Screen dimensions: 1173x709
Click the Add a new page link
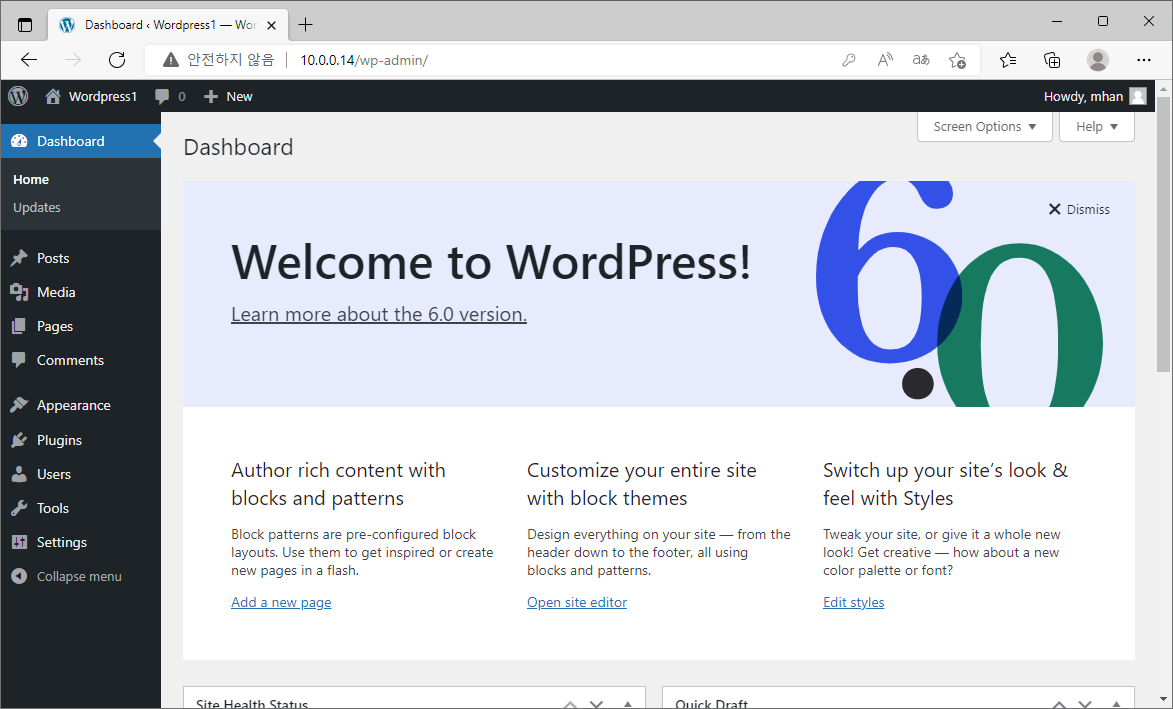(281, 602)
